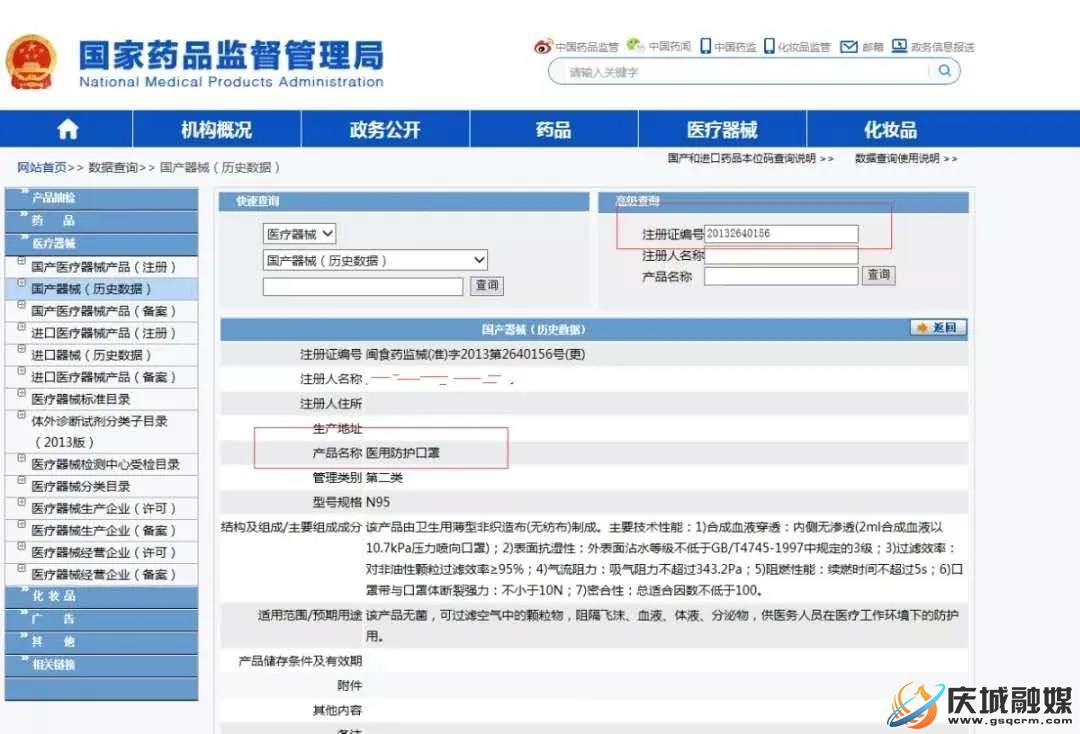Screen dimensions: 1080x734
Task: Click the 政务信息报送 monitor icon
Action: coord(899,46)
